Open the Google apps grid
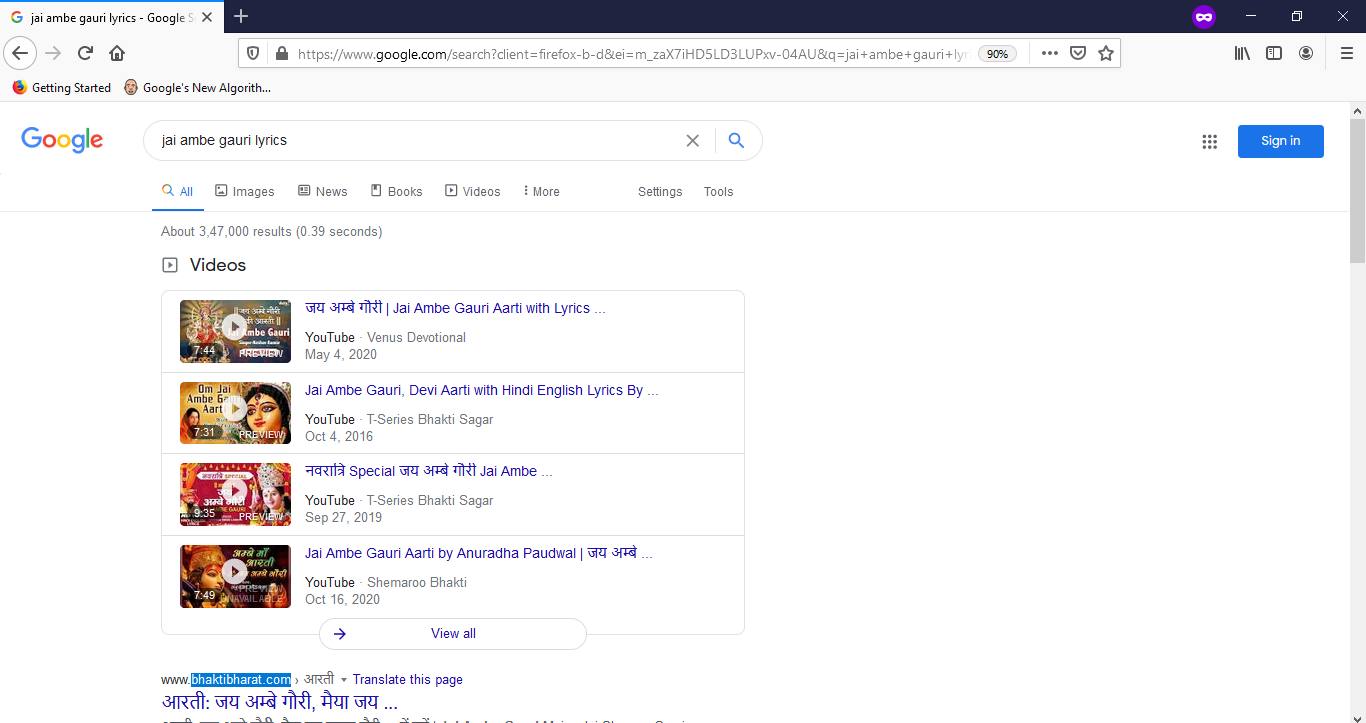This screenshot has height=723, width=1366. [x=1209, y=142]
